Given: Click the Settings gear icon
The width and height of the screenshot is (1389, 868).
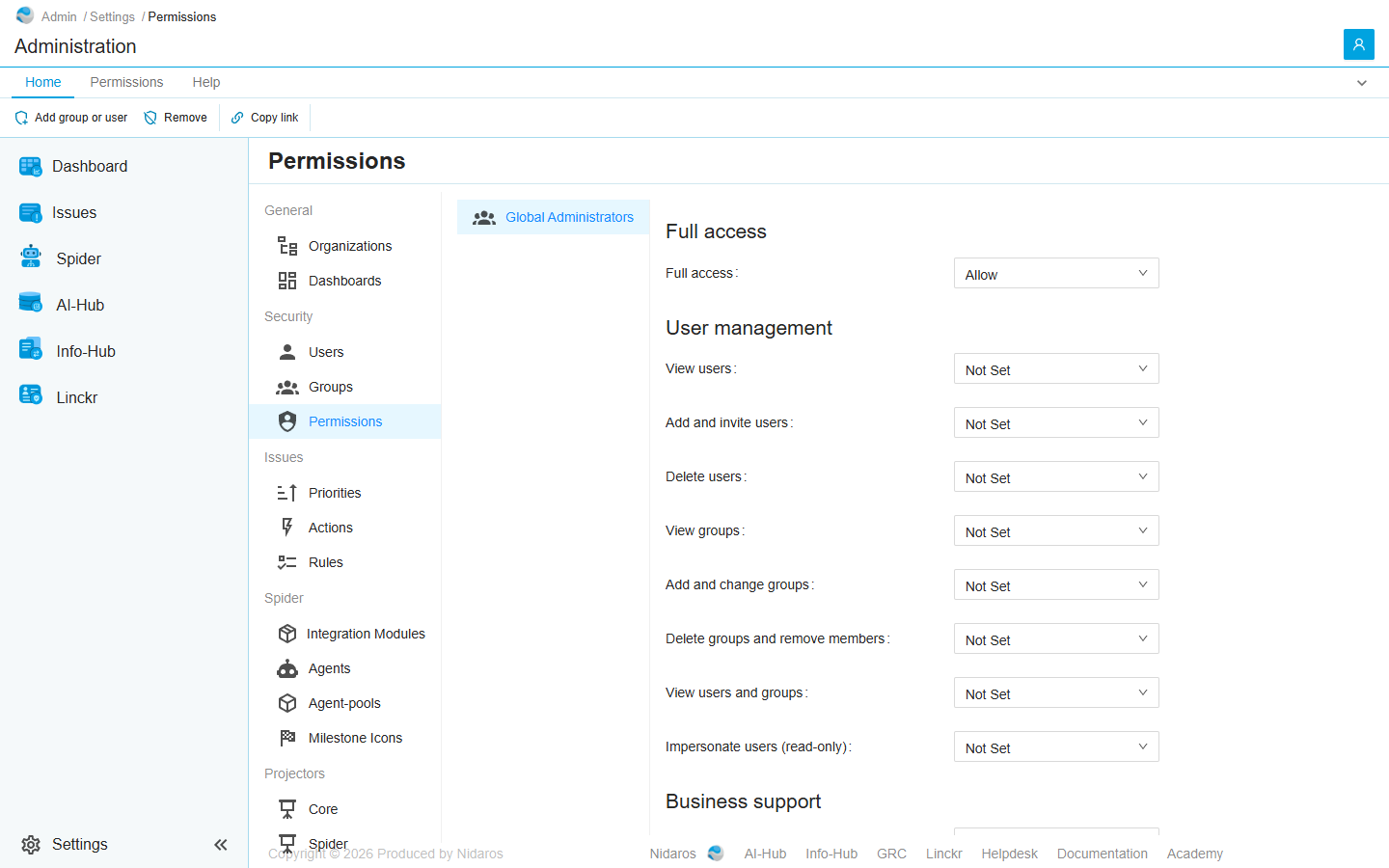Looking at the screenshot, I should [31, 845].
